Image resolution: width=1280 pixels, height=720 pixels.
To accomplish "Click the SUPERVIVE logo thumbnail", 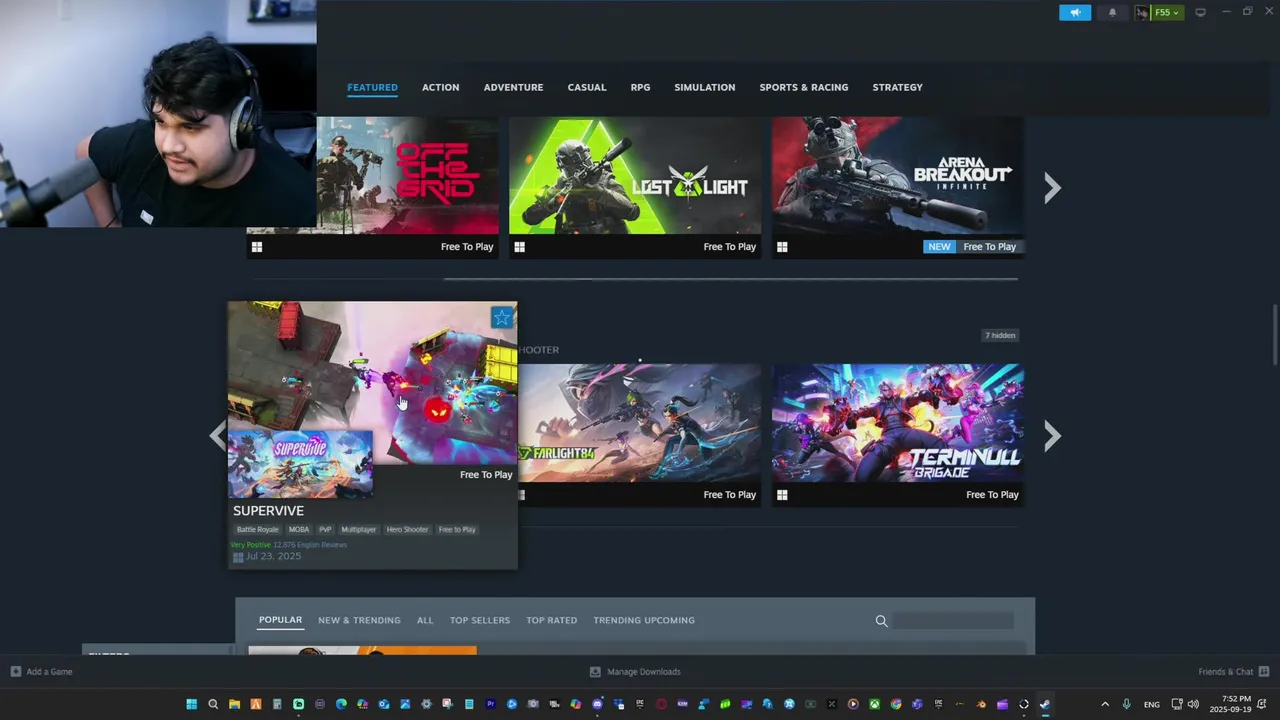I will coord(300,464).
